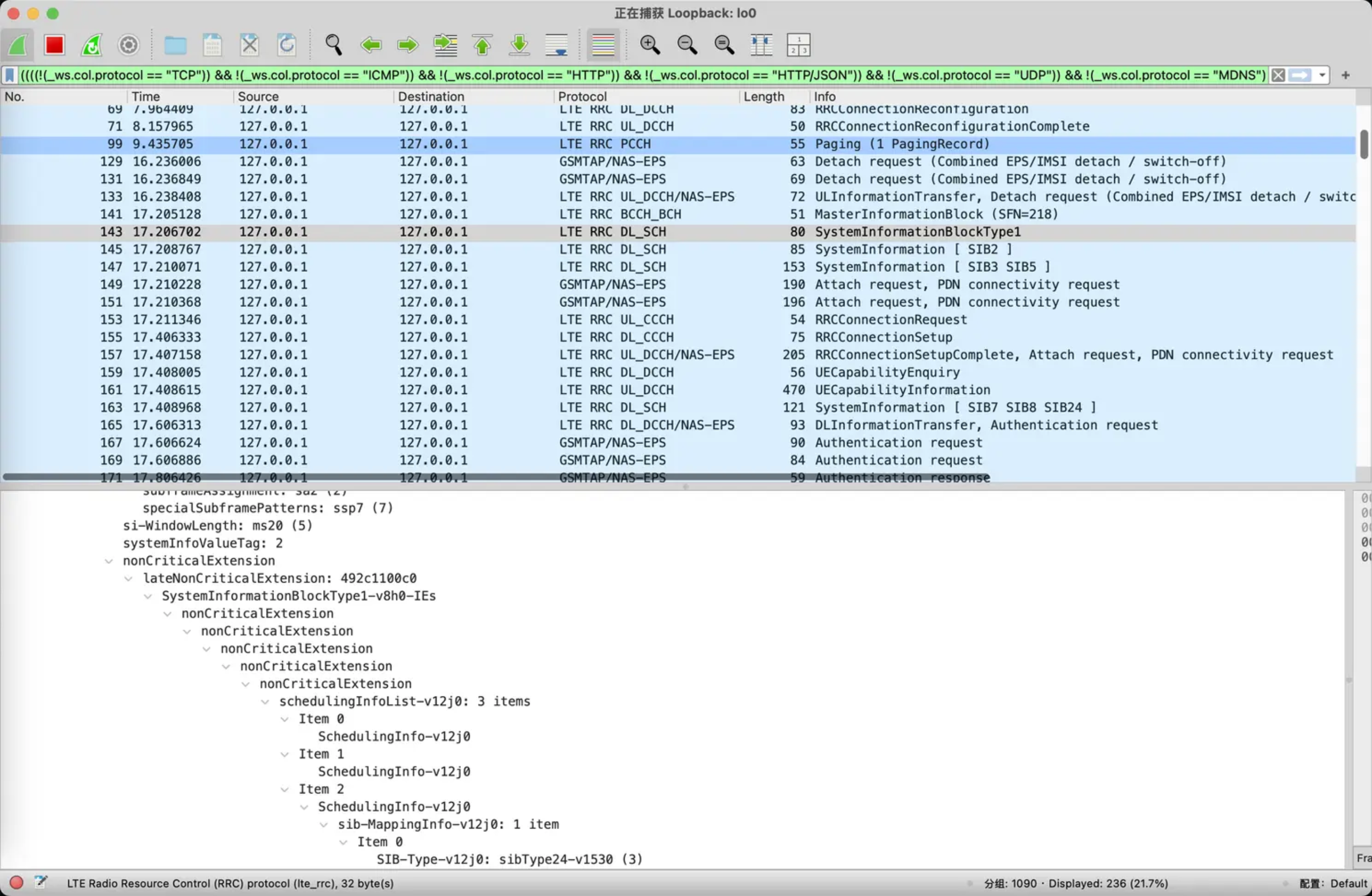The image size is (1372, 896).
Task: Find a packet with magnifier icon
Action: pyautogui.click(x=333, y=44)
